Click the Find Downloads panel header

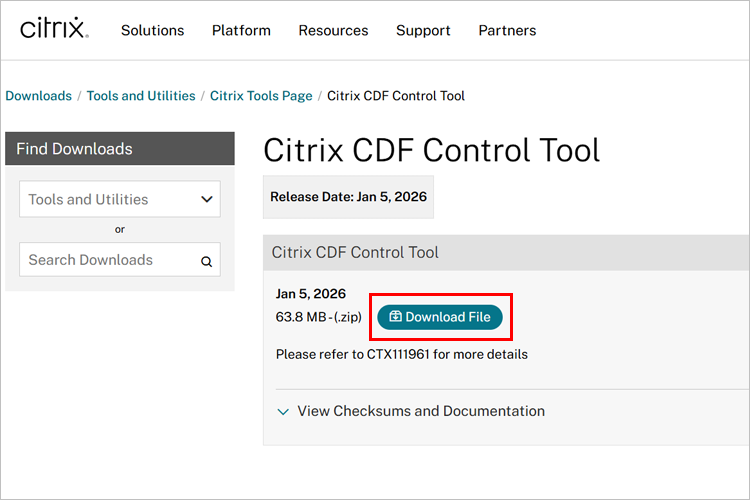[120, 149]
